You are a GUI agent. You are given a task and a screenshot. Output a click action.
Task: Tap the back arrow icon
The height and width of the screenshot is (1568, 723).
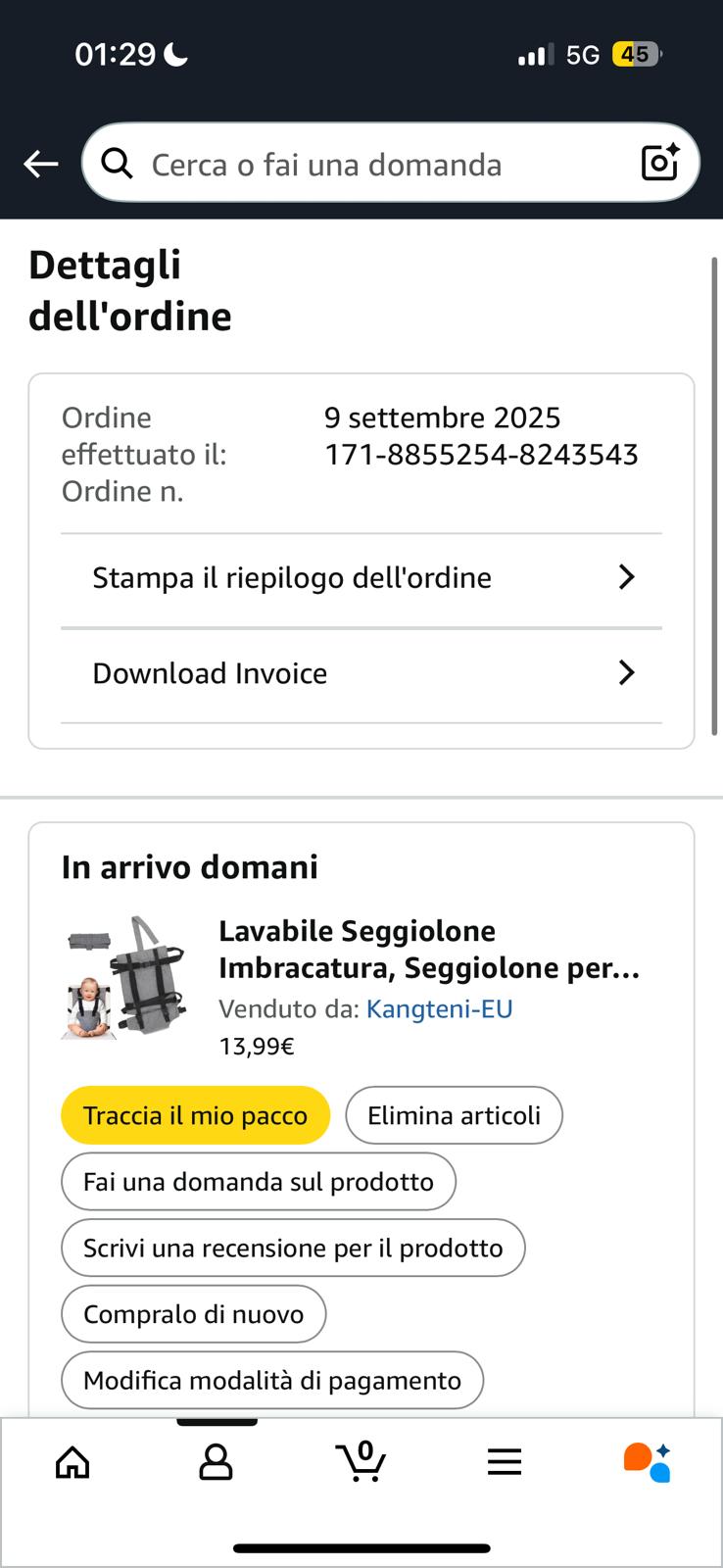41,164
